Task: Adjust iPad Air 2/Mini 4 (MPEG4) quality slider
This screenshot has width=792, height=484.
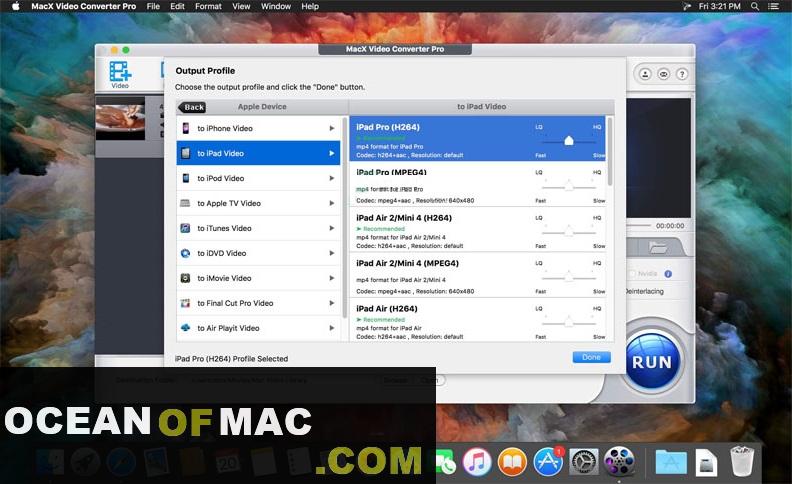Action: point(569,277)
